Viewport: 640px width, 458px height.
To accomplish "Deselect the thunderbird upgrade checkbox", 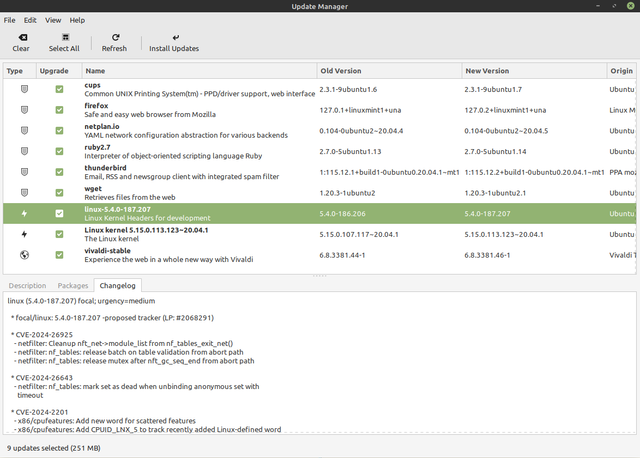I will 60,172.
